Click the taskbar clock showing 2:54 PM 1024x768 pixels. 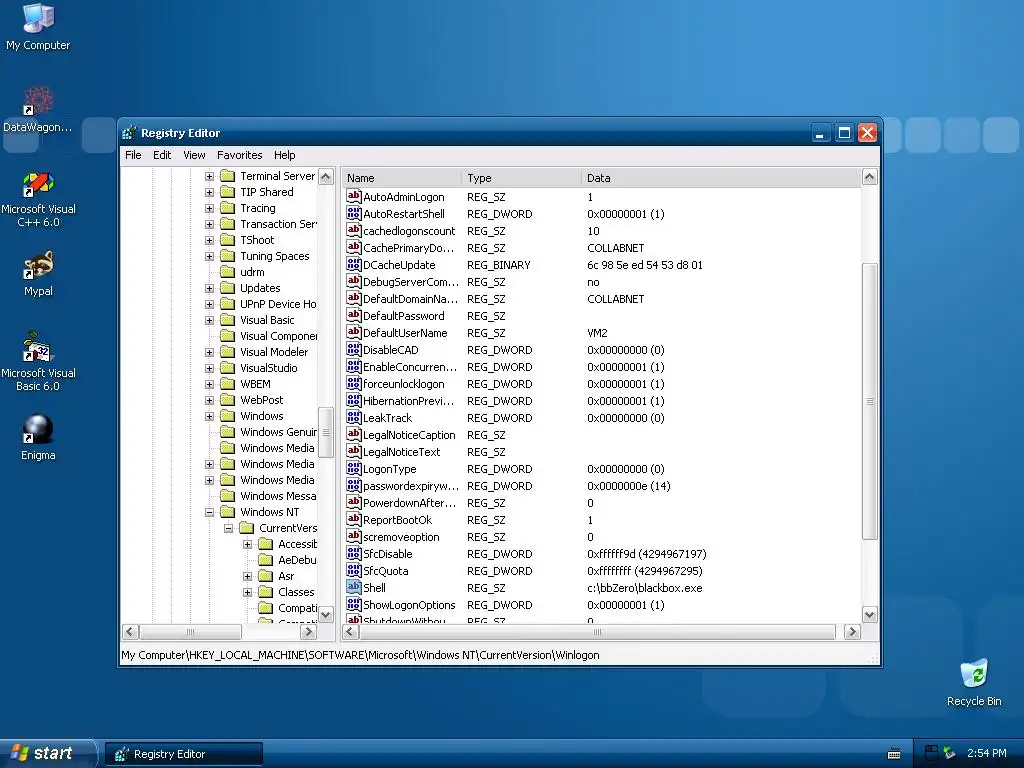987,753
